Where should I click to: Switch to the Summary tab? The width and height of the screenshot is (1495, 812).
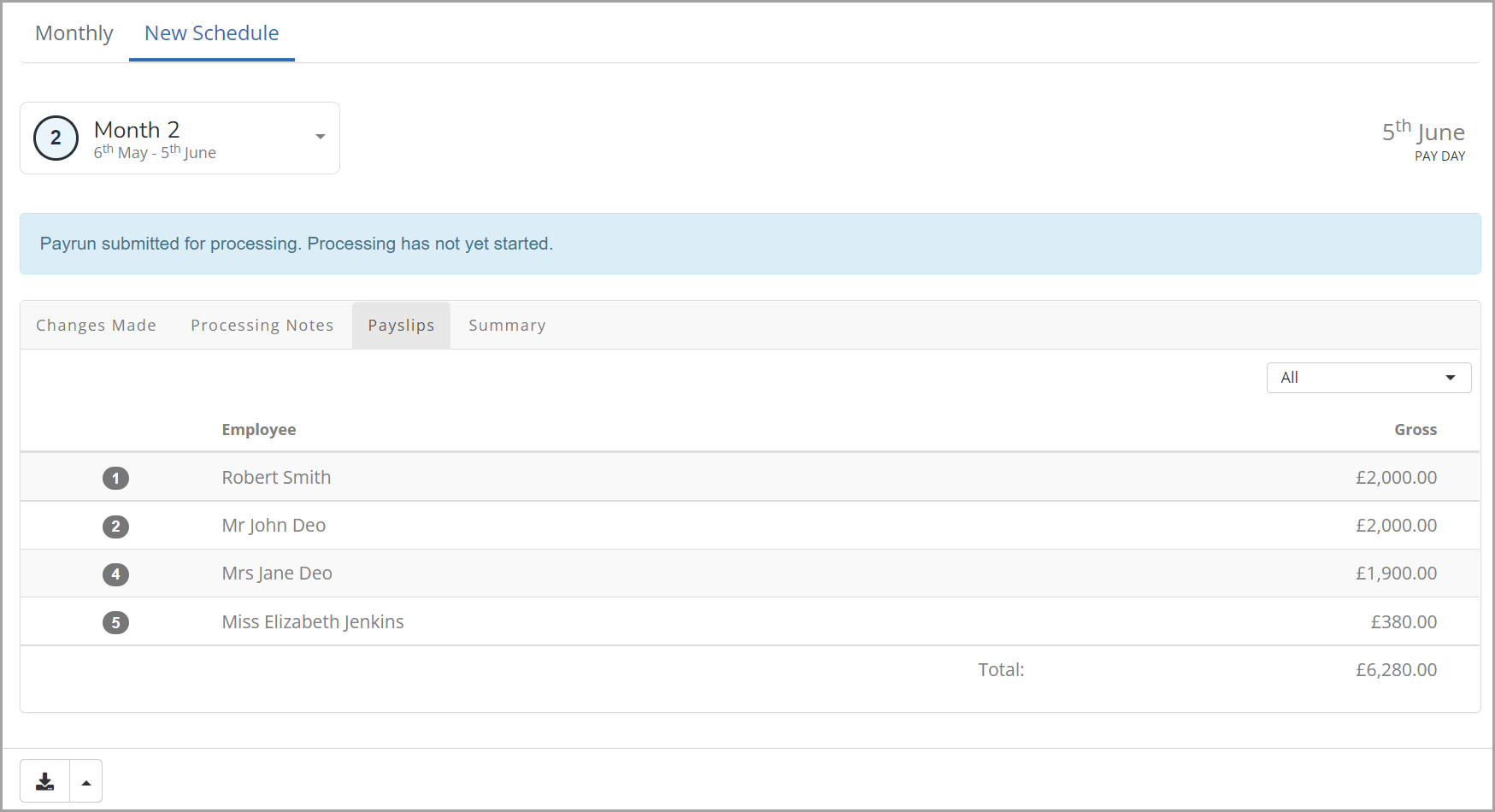pos(506,325)
